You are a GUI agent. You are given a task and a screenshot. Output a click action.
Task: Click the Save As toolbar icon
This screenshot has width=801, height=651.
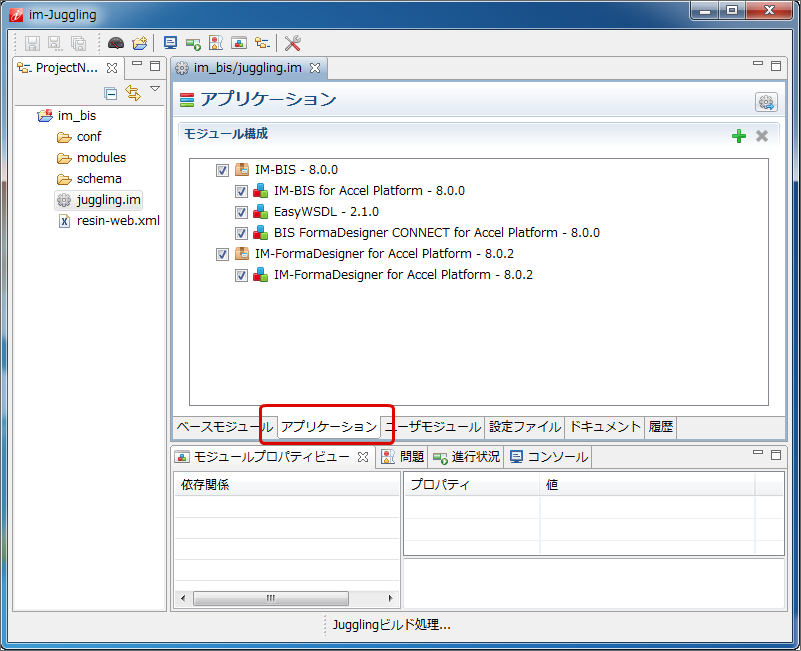55,43
